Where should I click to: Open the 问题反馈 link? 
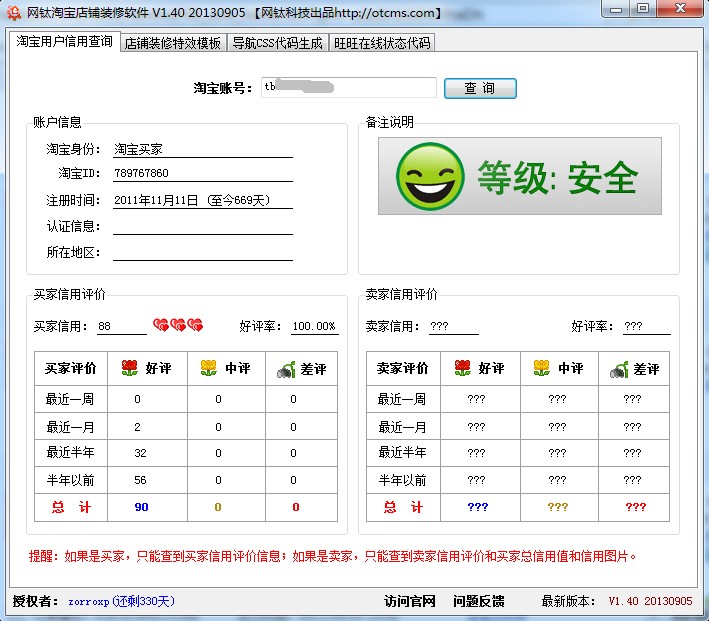pos(479,601)
